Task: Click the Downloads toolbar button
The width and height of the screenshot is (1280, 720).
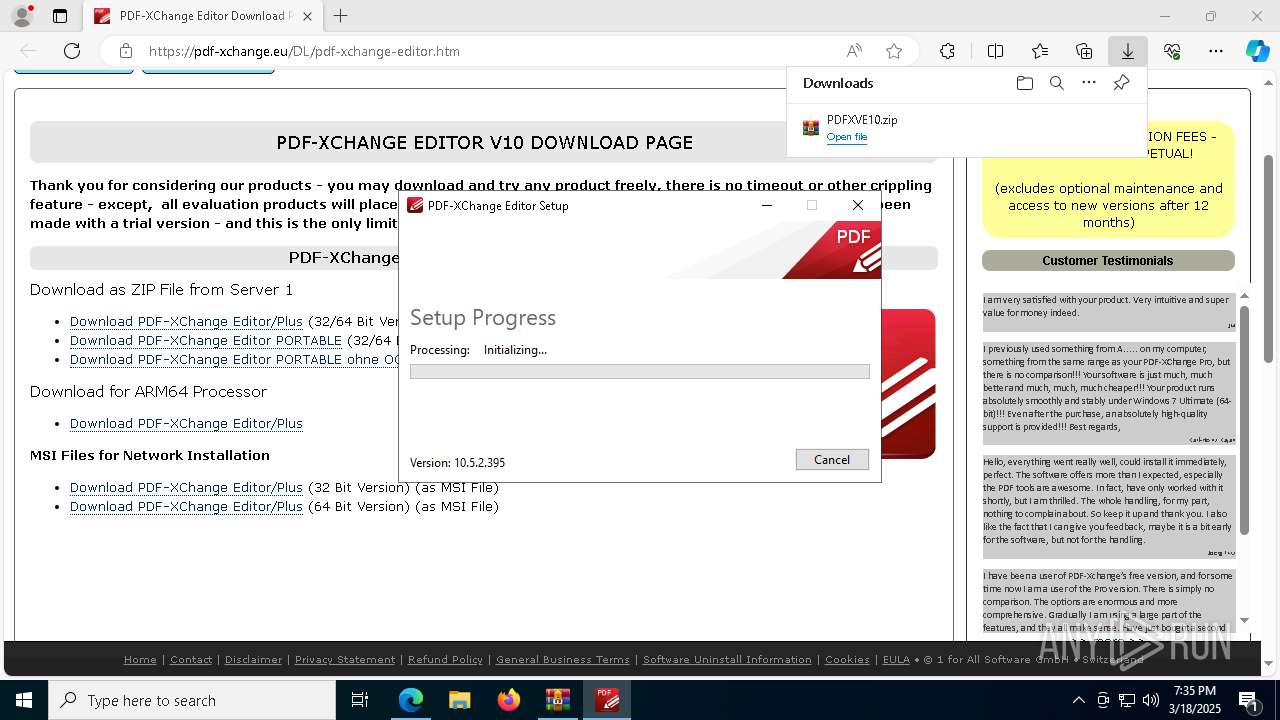Action: click(1127, 51)
